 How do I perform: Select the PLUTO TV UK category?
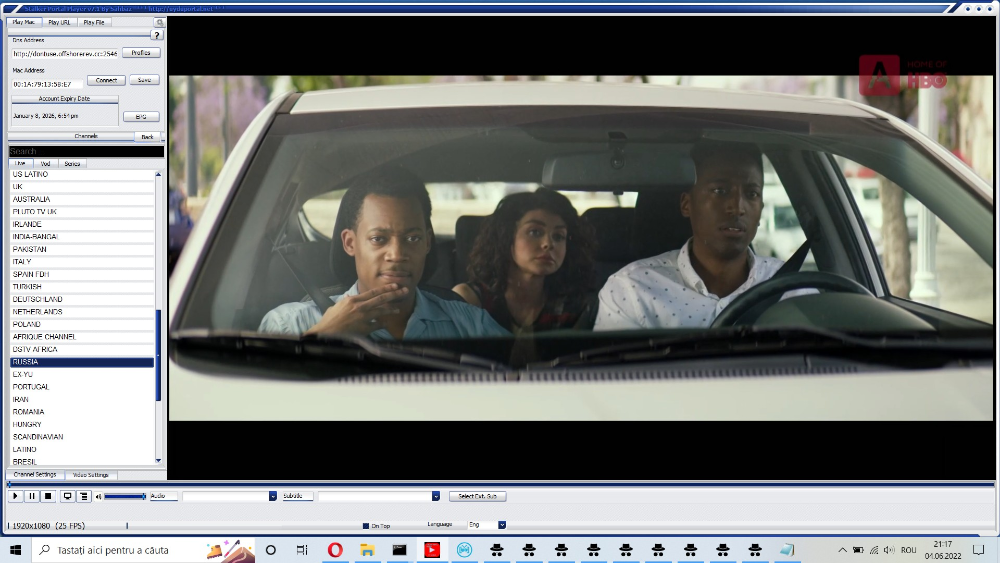[x=82, y=212]
